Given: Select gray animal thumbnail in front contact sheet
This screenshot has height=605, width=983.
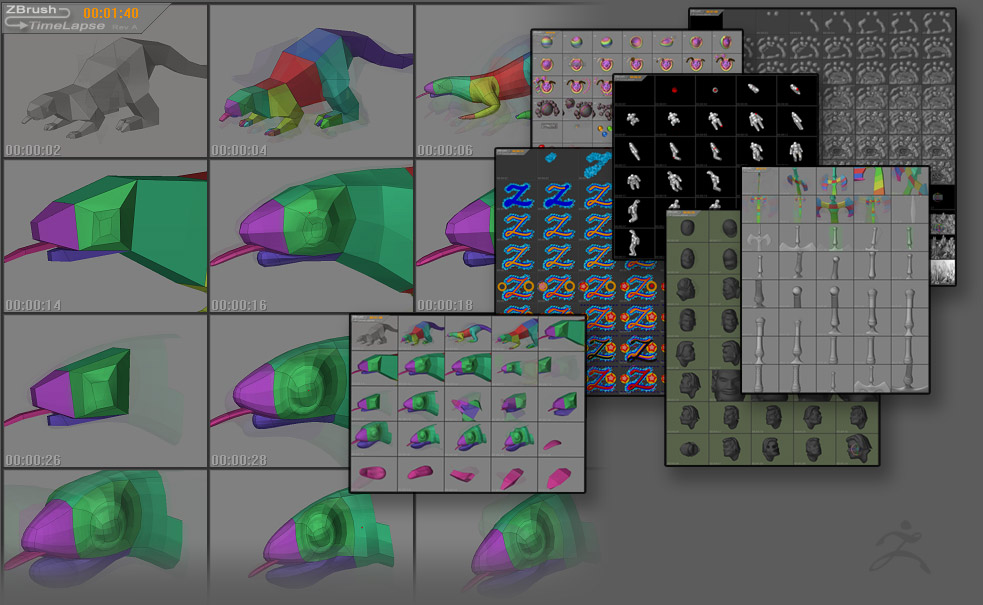Looking at the screenshot, I should coord(375,334).
